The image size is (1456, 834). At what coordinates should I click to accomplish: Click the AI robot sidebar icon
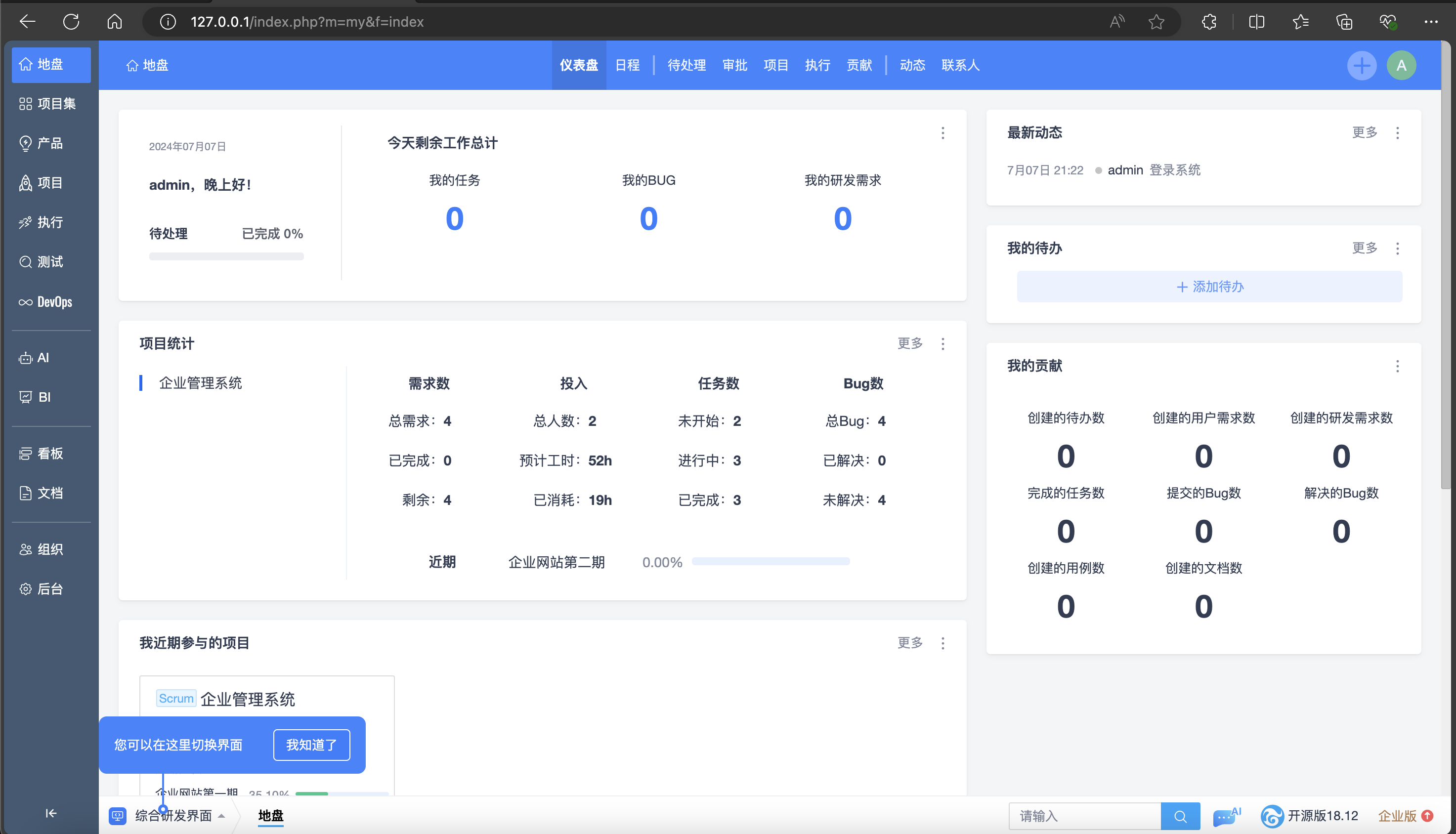click(26, 358)
